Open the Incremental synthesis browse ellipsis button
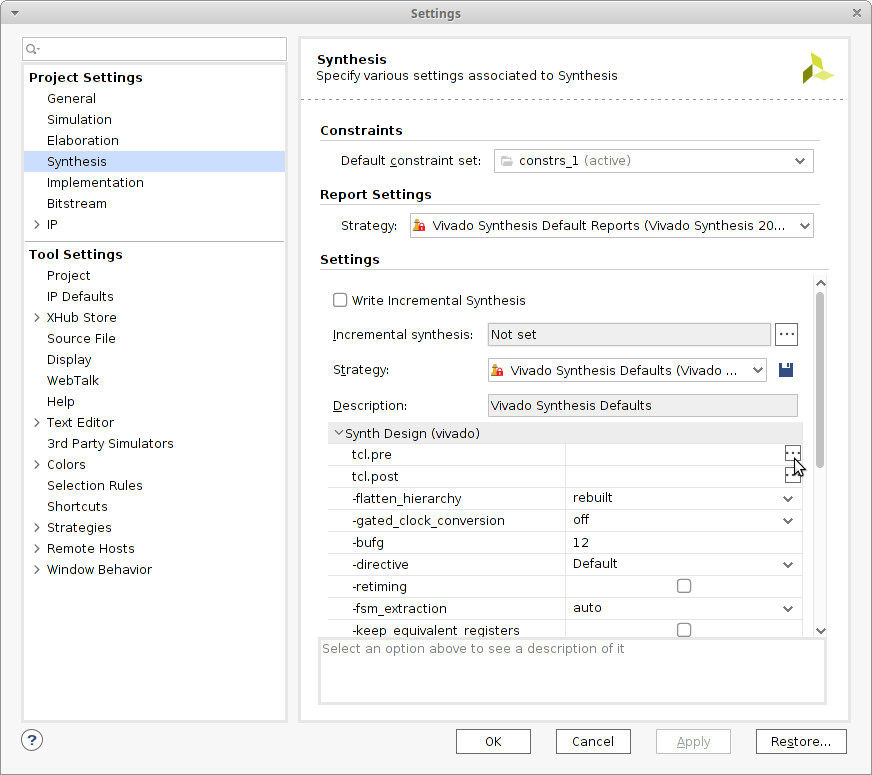Viewport: 872px width, 775px height. [786, 334]
